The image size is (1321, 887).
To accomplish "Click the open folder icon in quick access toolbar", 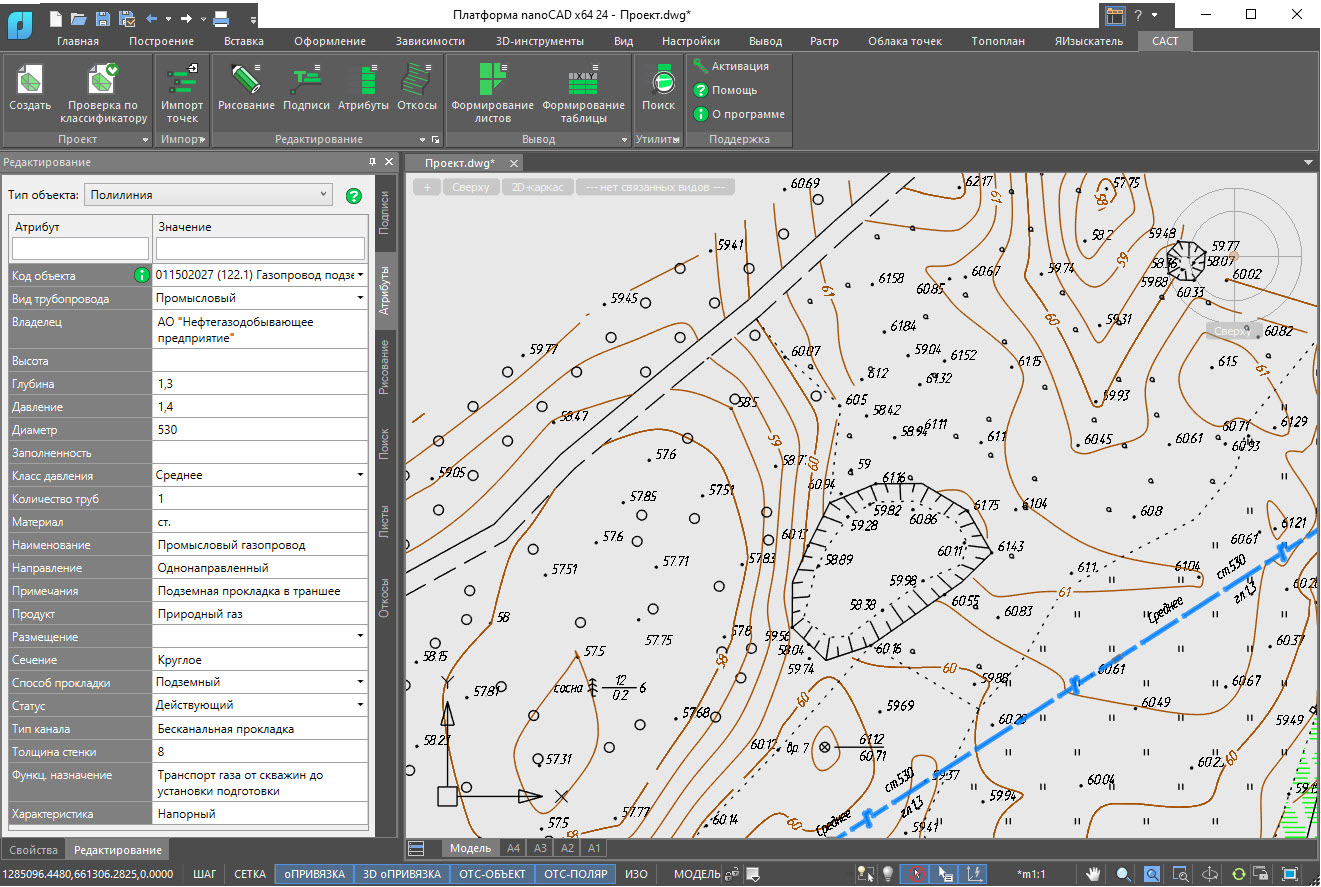I will (79, 18).
